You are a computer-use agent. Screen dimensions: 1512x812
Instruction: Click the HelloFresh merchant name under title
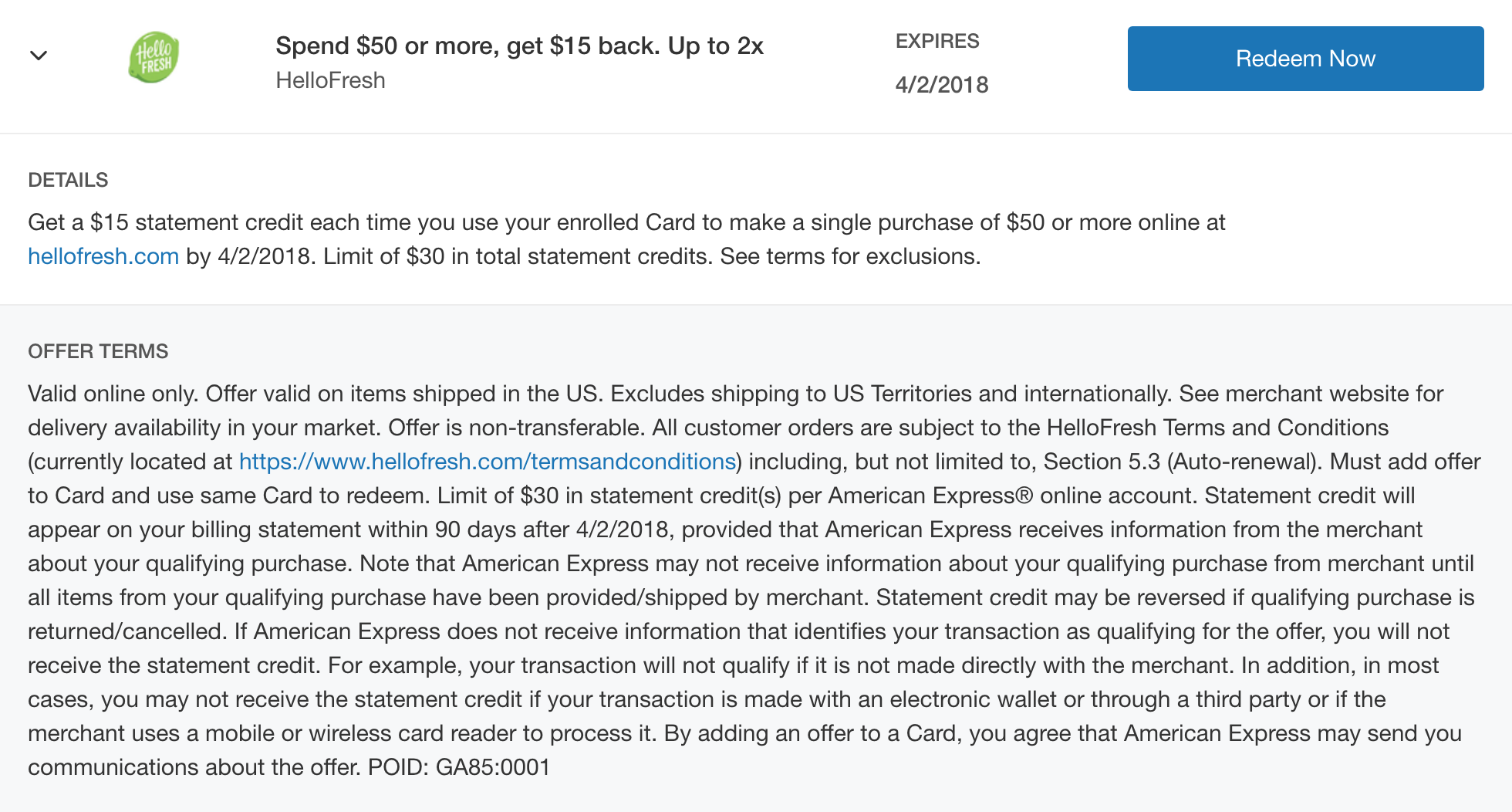pos(330,80)
